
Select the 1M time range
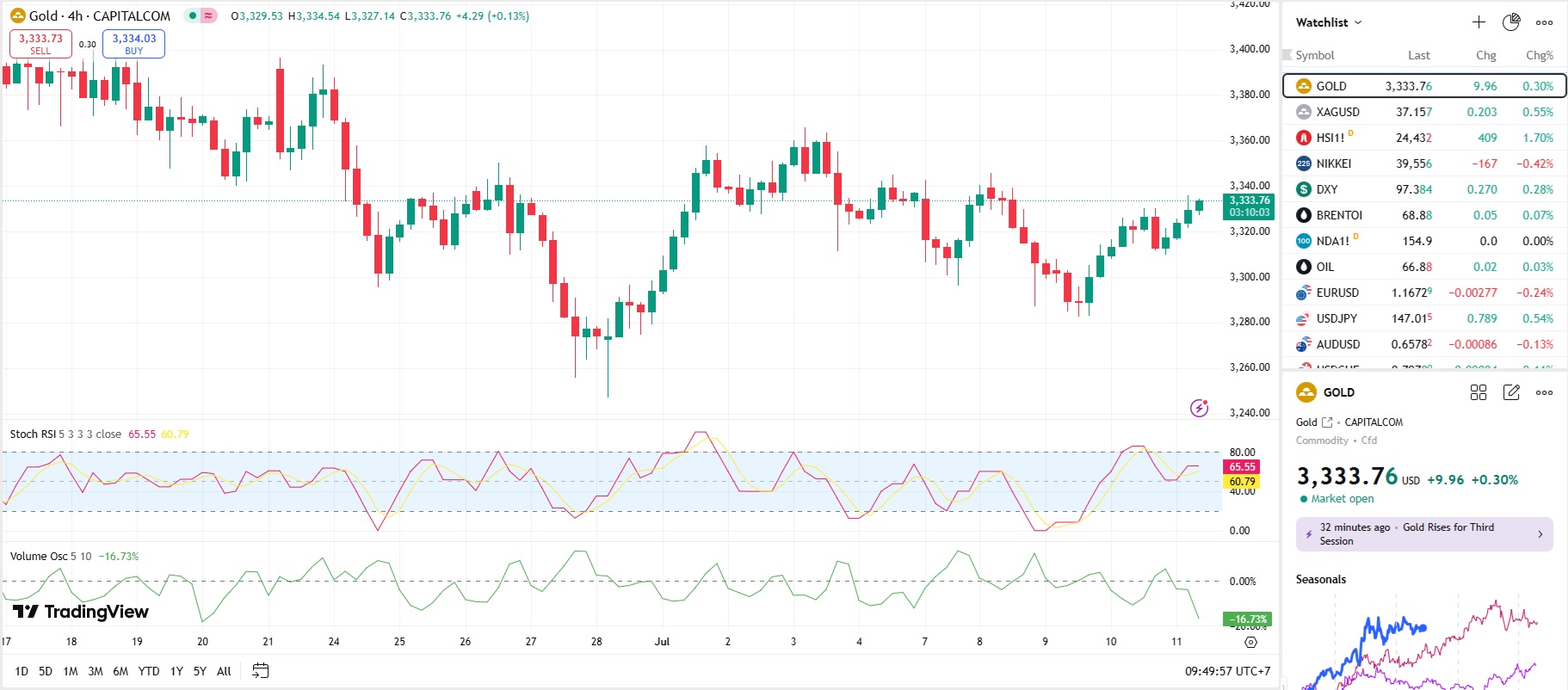71,671
